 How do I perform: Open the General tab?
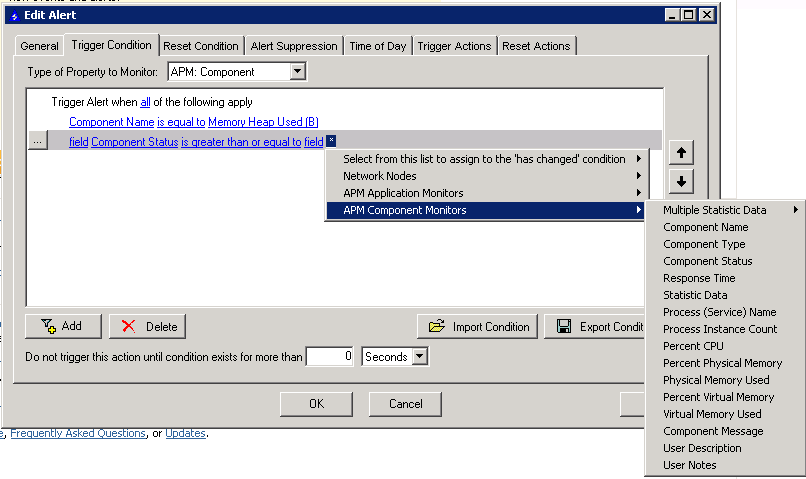[x=39, y=46]
